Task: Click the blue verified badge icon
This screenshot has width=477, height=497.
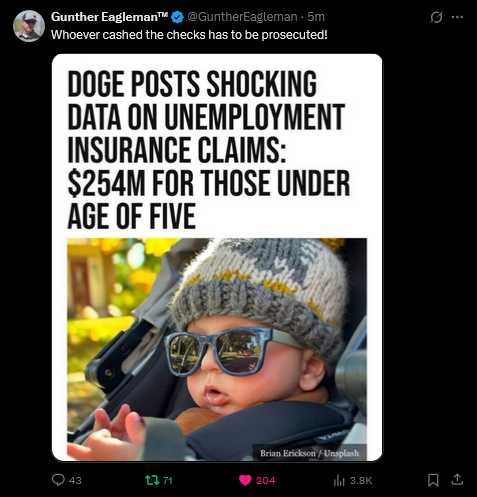Action: coord(177,17)
